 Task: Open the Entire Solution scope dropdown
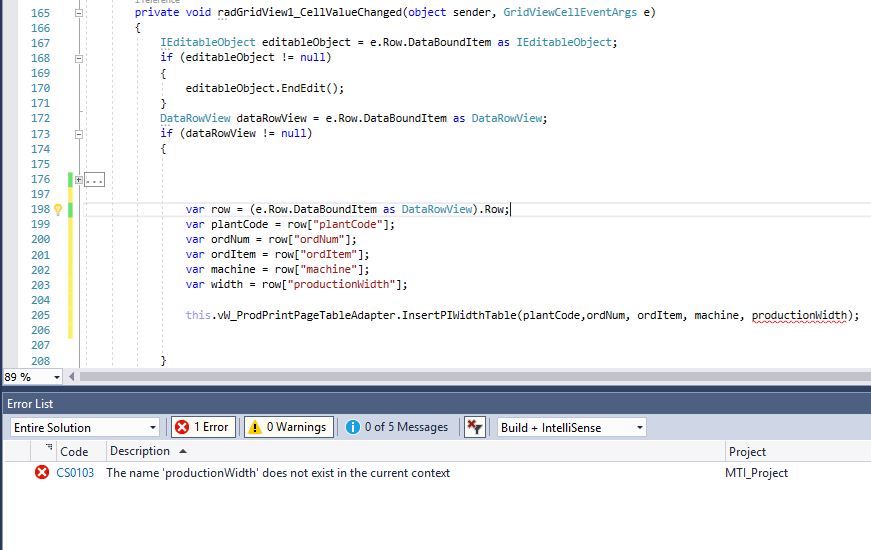point(85,428)
